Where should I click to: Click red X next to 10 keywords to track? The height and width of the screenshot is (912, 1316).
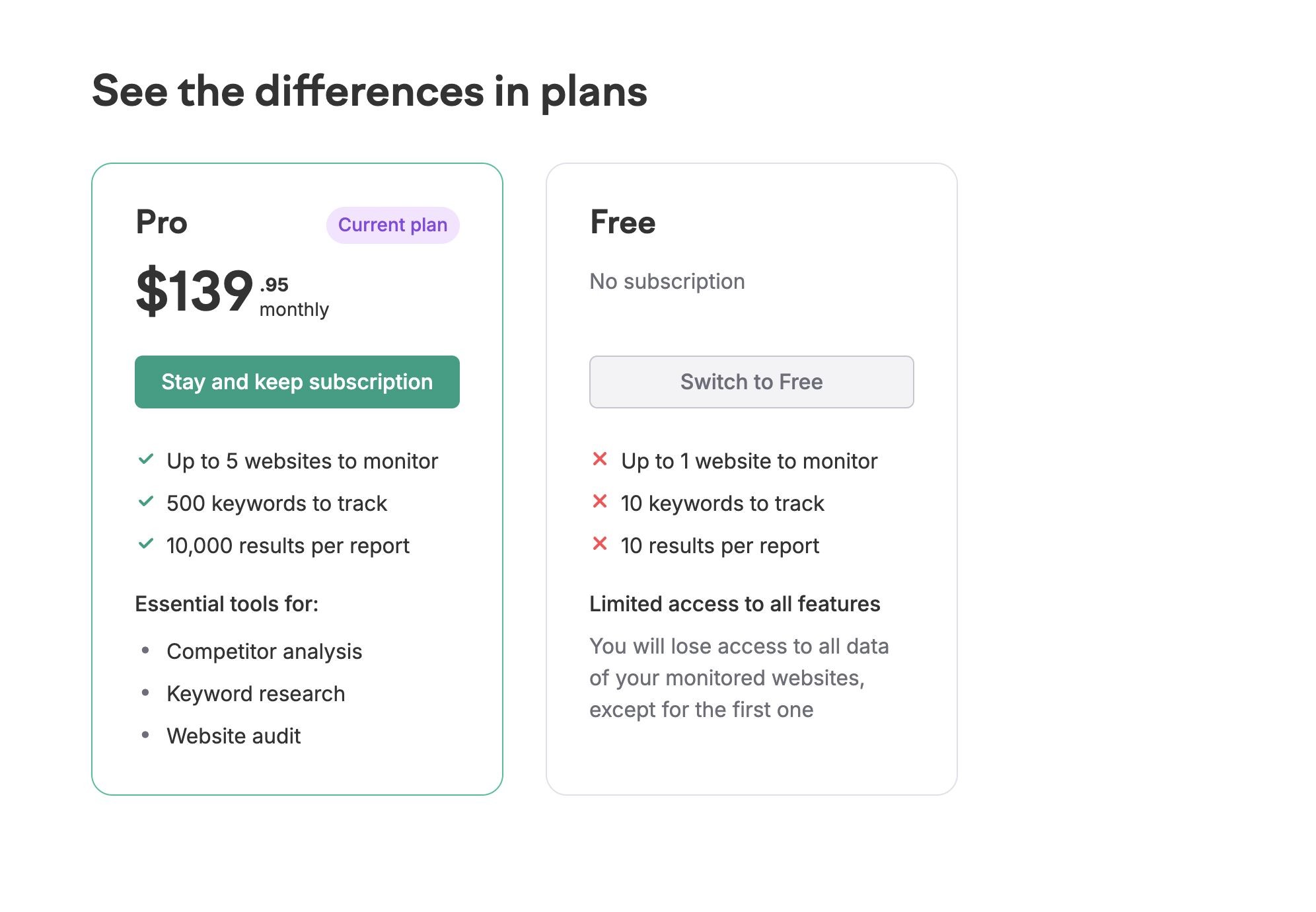click(600, 502)
